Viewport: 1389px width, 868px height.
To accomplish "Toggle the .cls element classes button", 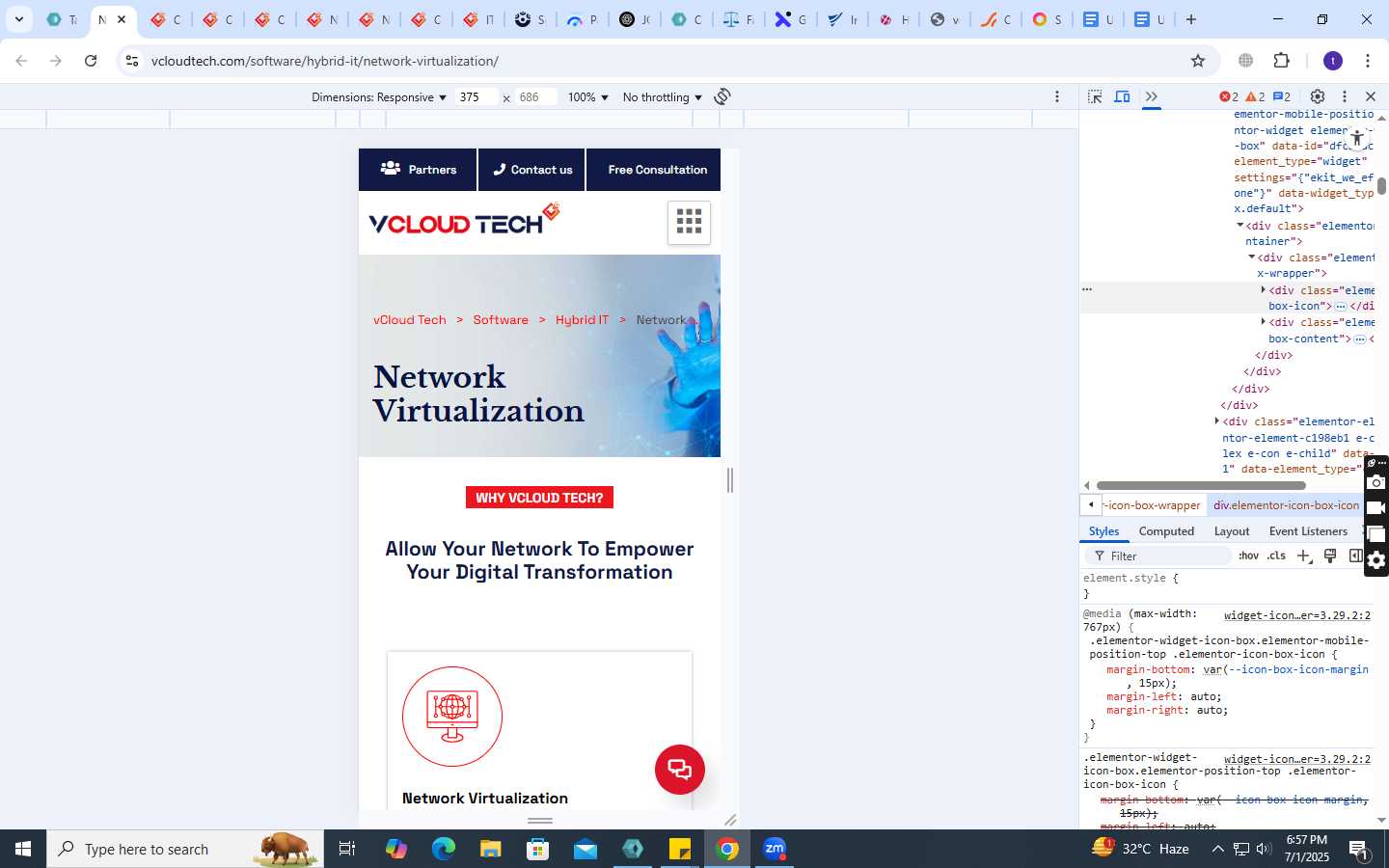I will [1277, 556].
